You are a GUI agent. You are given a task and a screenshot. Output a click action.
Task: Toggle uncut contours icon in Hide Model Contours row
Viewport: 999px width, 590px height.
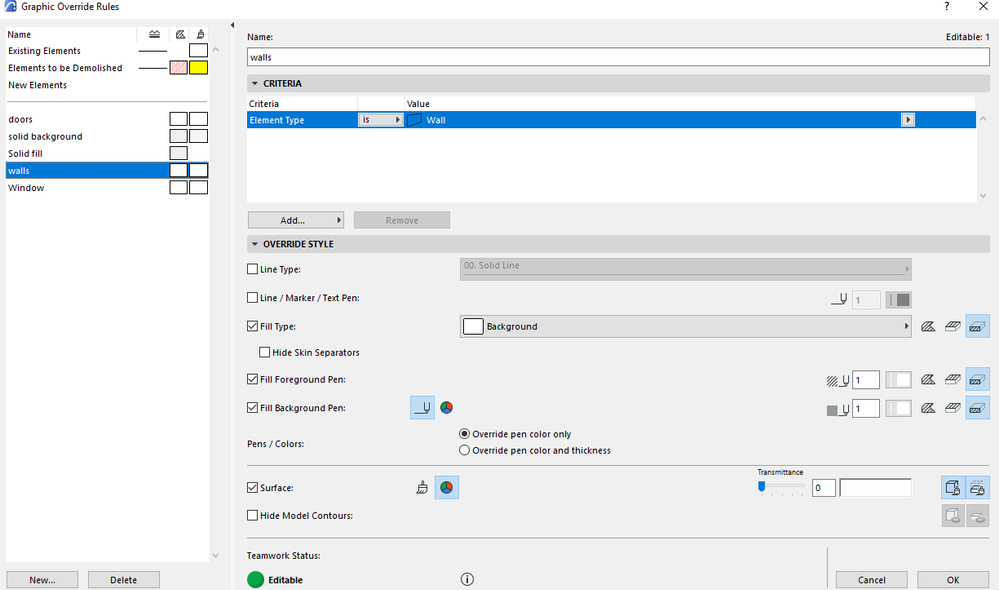pos(953,515)
